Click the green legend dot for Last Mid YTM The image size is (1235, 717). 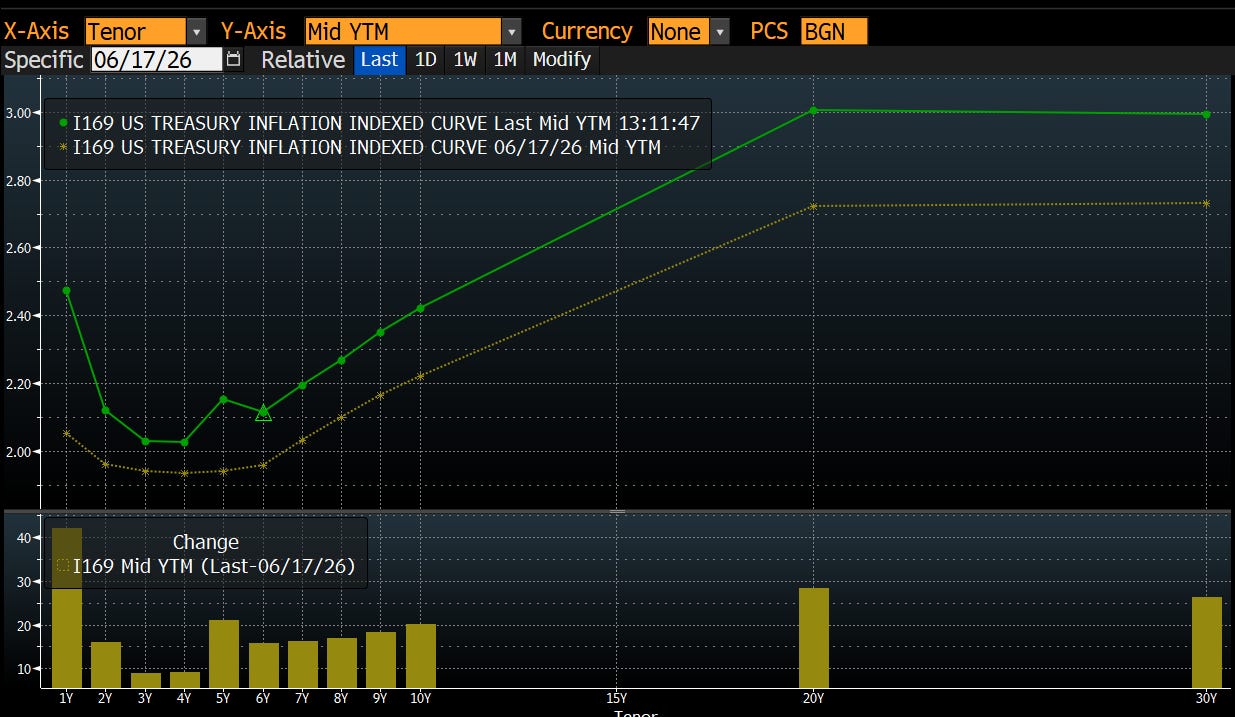pyautogui.click(x=63, y=123)
